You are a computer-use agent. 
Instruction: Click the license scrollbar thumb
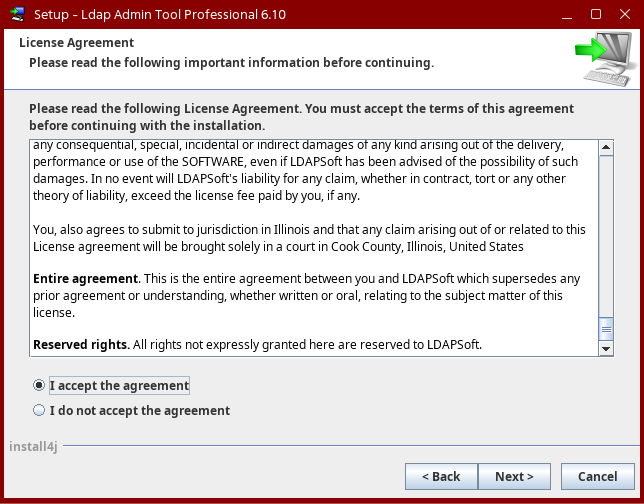(x=606, y=329)
